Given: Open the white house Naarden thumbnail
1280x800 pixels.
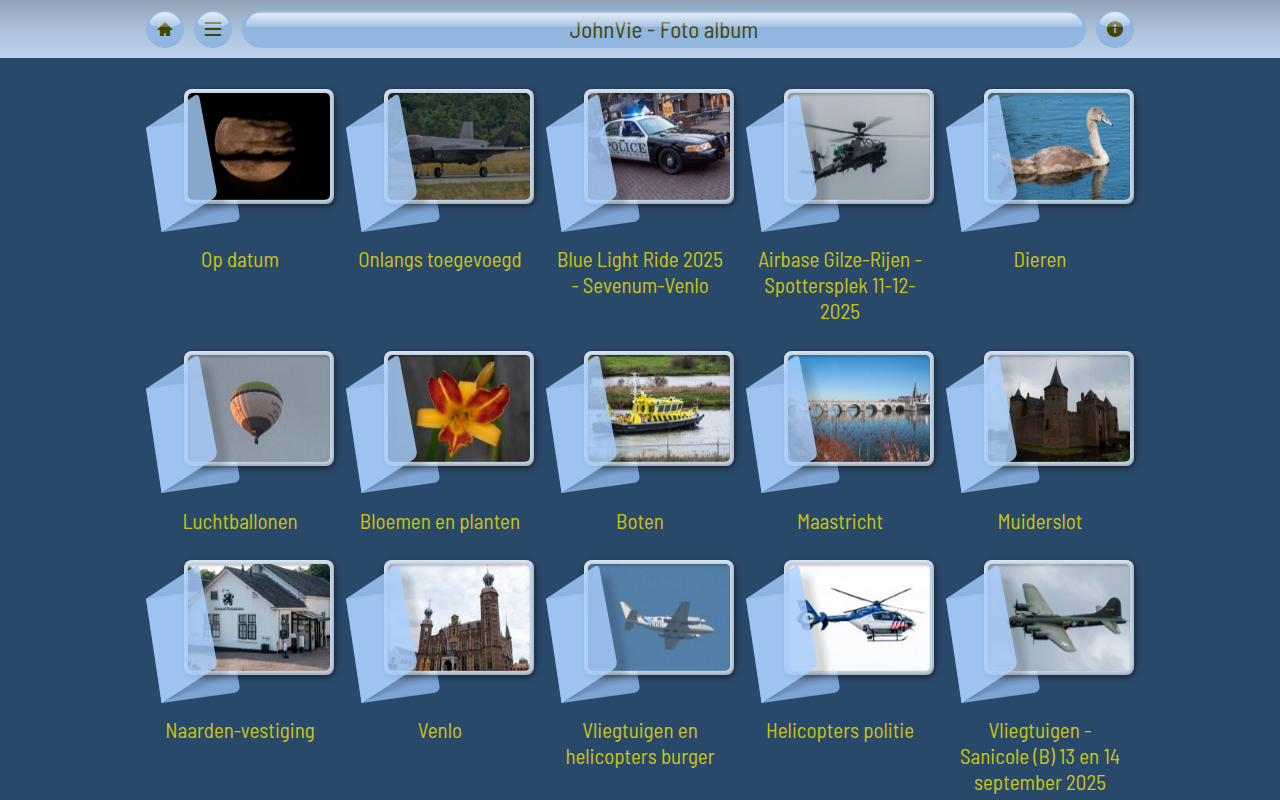Looking at the screenshot, I should (x=259, y=618).
